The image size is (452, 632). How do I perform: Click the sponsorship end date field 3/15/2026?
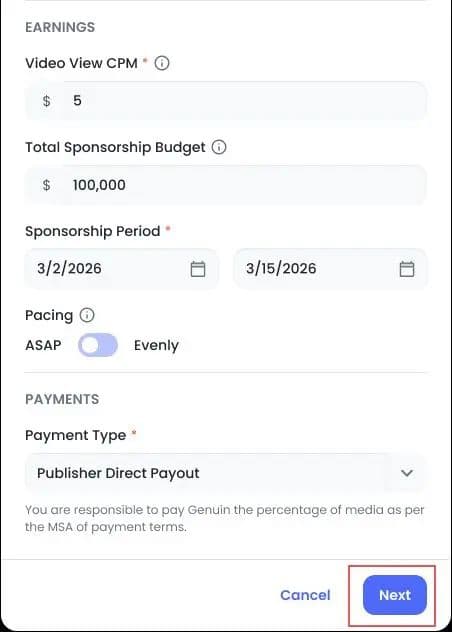(x=330, y=269)
